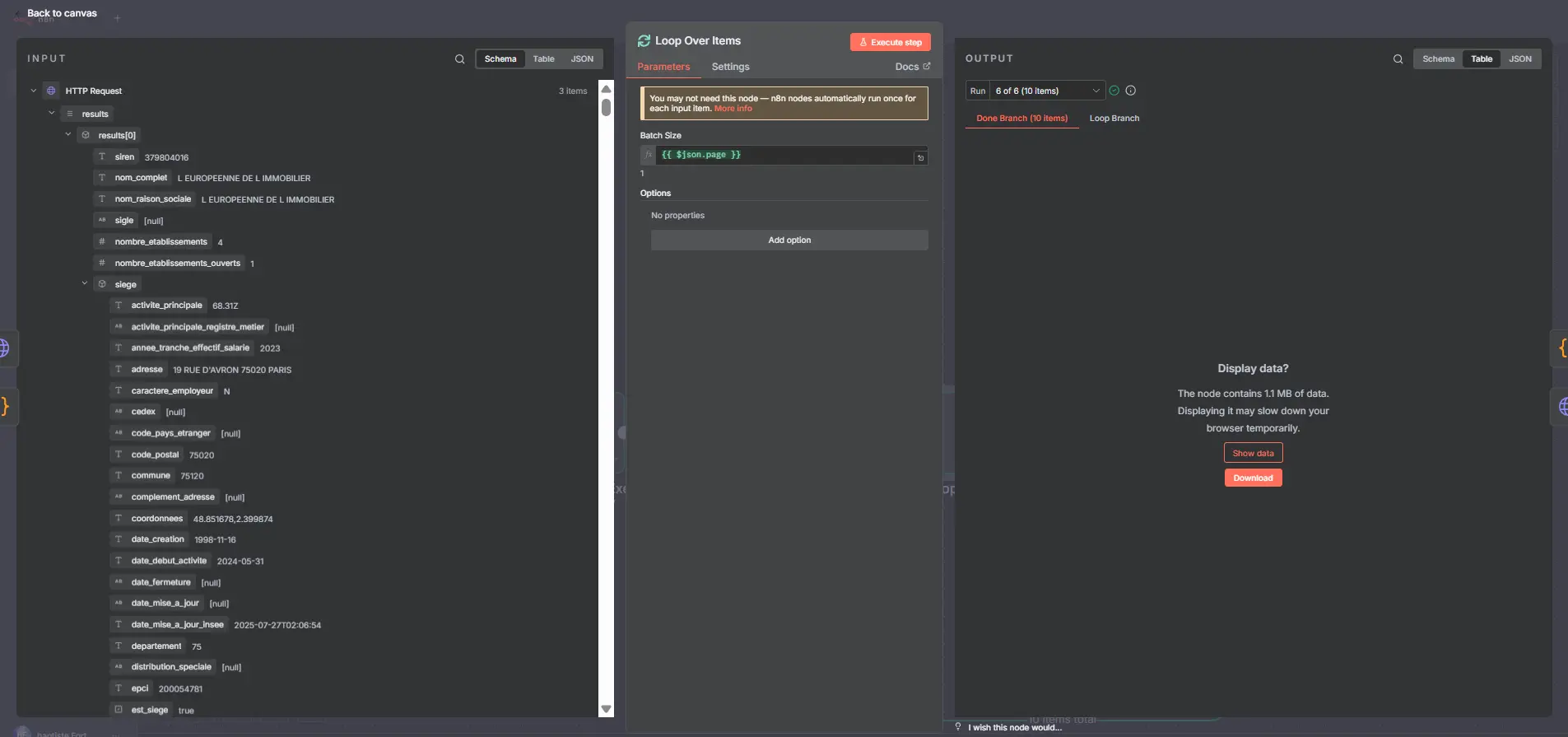
Task: Click the output panel search icon
Action: [1398, 59]
